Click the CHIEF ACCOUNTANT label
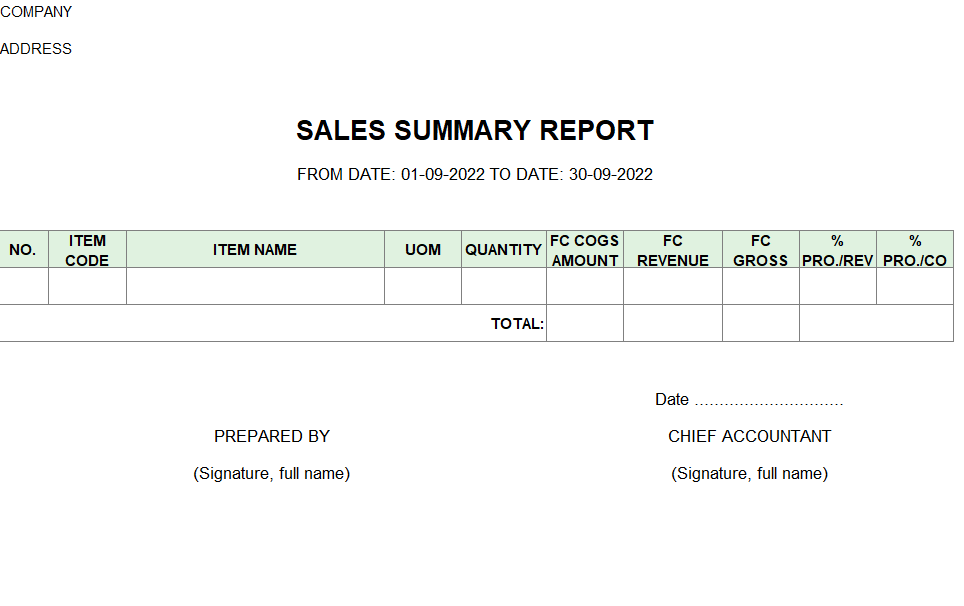The height and width of the screenshot is (606, 964). pyautogui.click(x=749, y=436)
